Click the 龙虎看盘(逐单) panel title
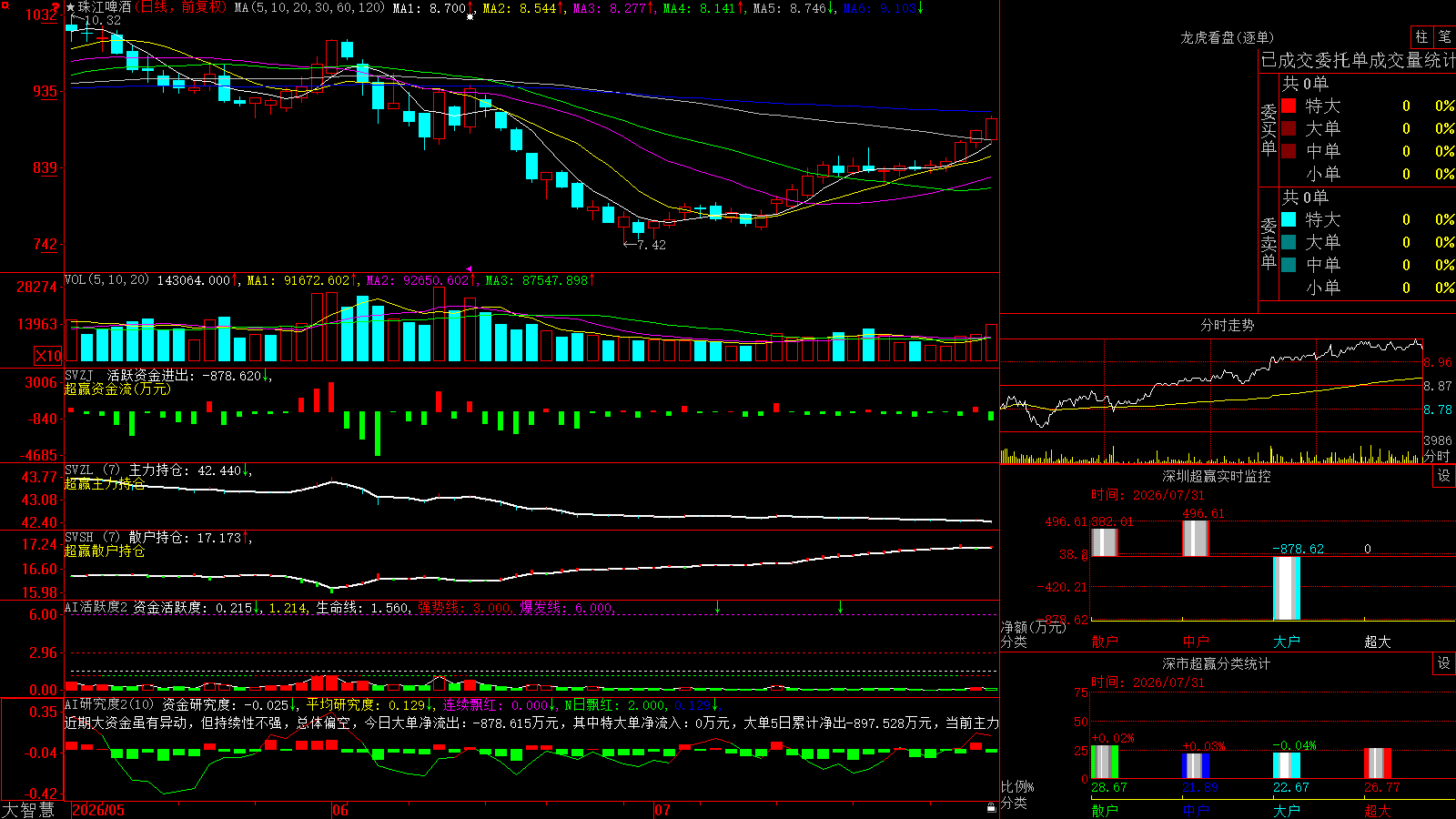The image size is (1456, 819). pyautogui.click(x=1227, y=37)
